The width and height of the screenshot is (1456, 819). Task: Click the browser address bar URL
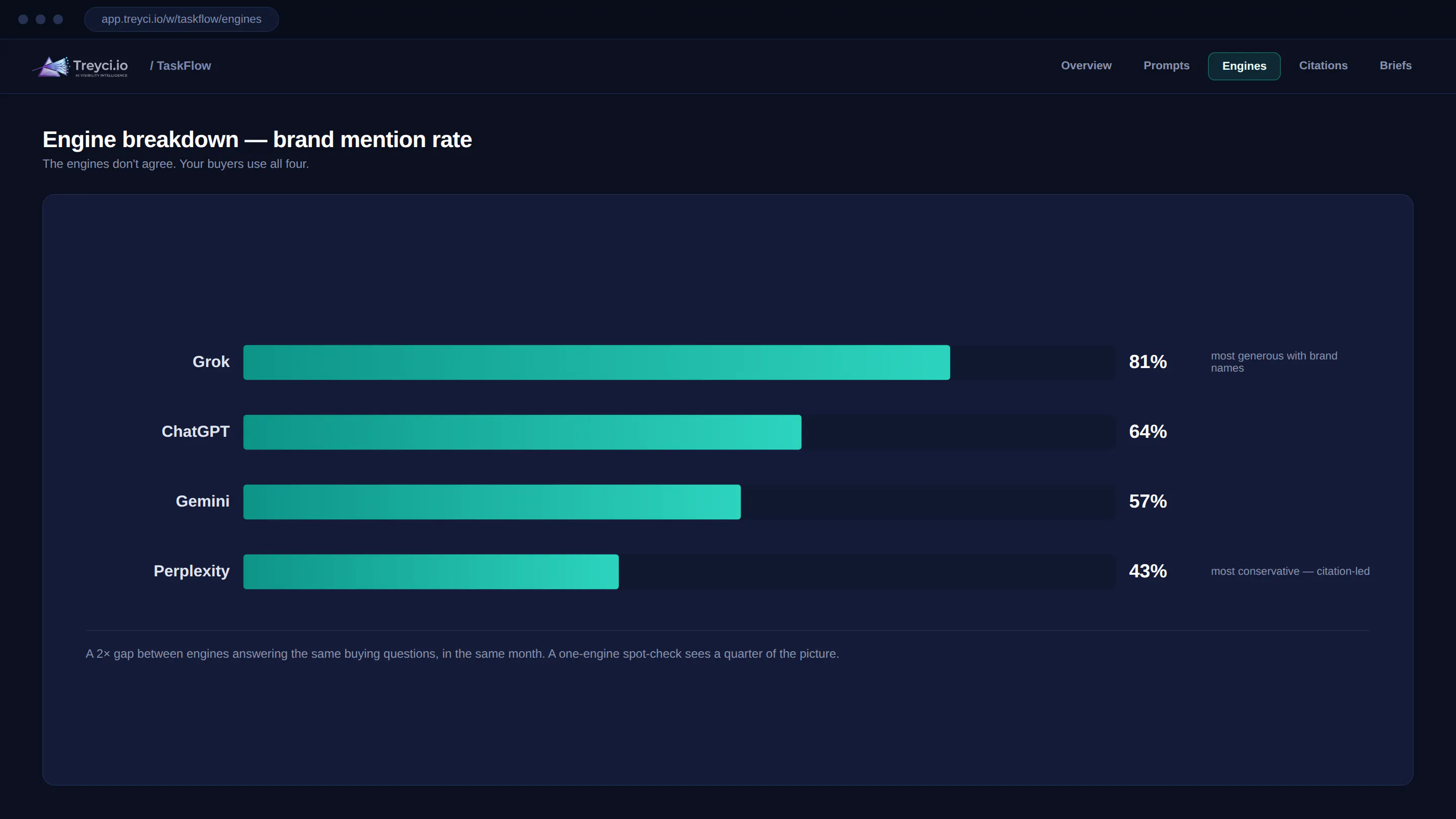(181, 19)
